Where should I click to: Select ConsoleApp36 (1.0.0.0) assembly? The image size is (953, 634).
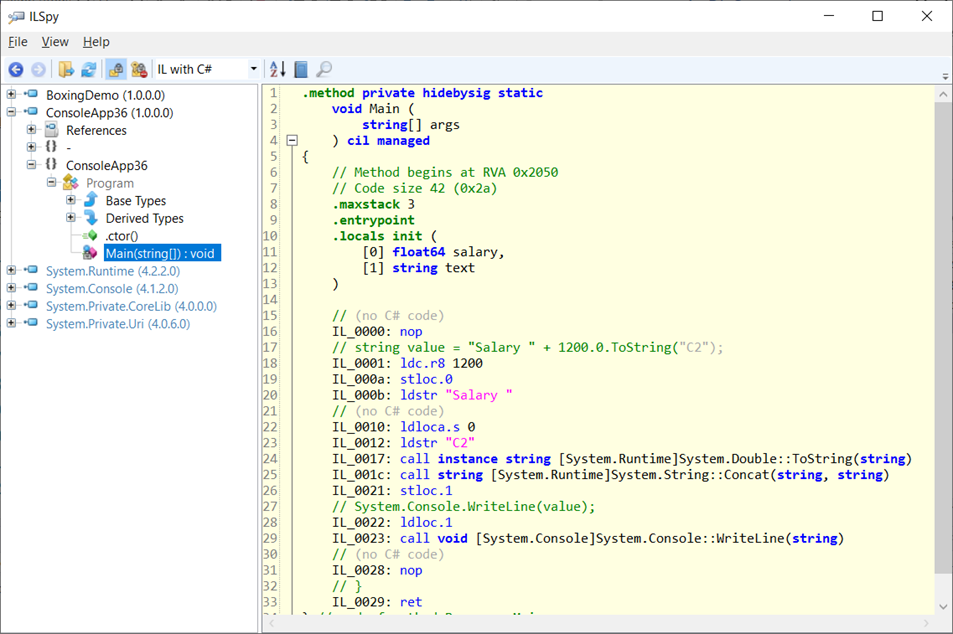(109, 113)
